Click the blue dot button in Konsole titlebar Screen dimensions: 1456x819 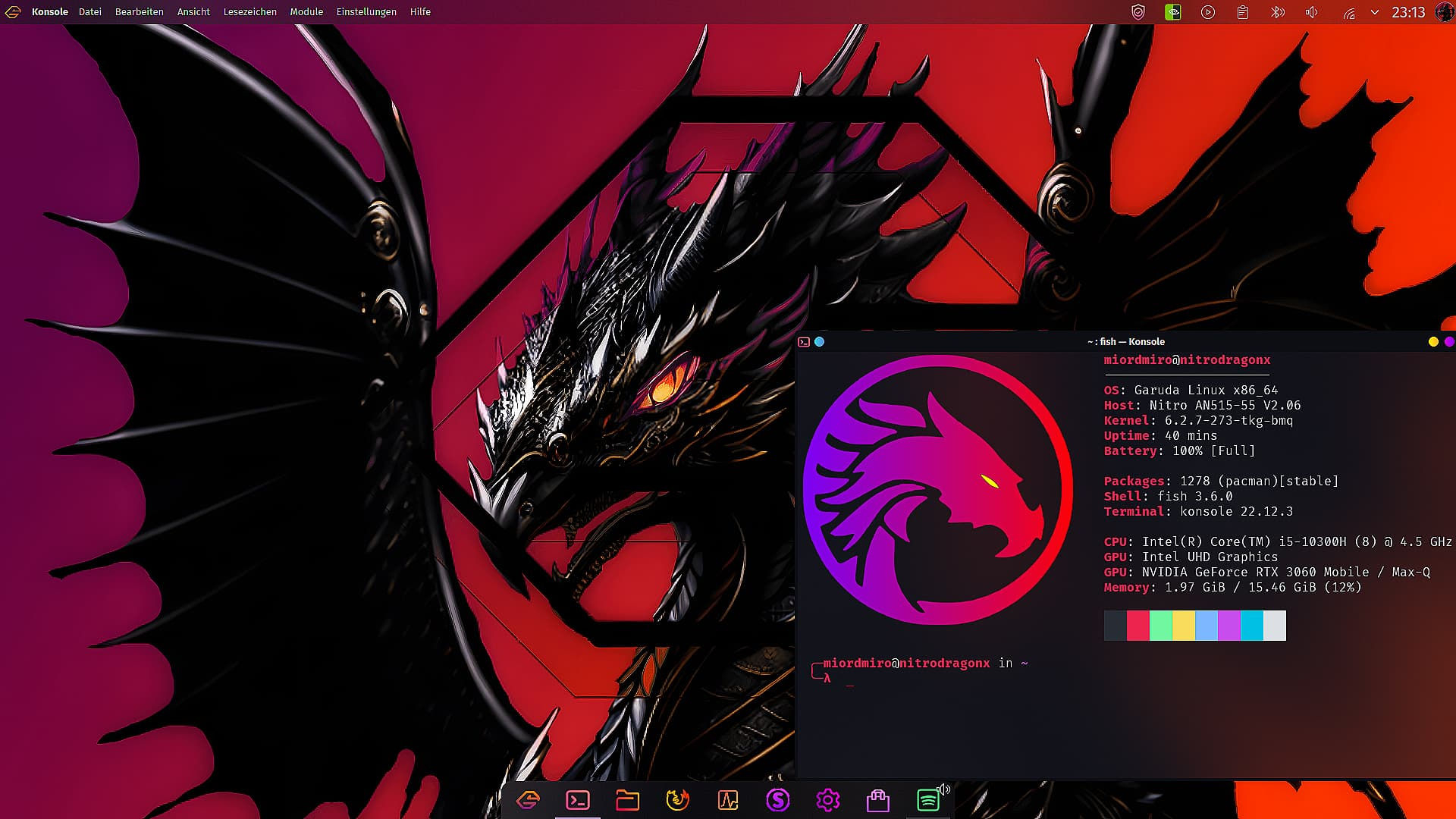coord(819,342)
